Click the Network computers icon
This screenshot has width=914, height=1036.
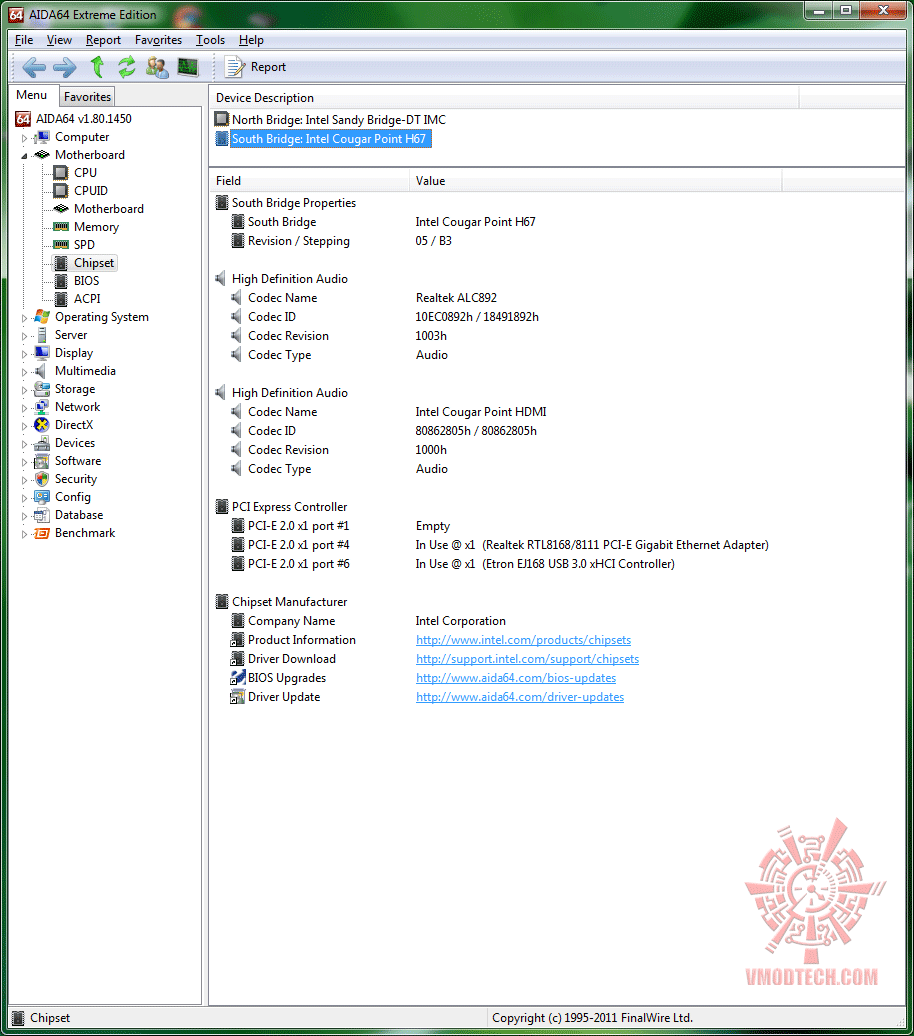[42, 407]
